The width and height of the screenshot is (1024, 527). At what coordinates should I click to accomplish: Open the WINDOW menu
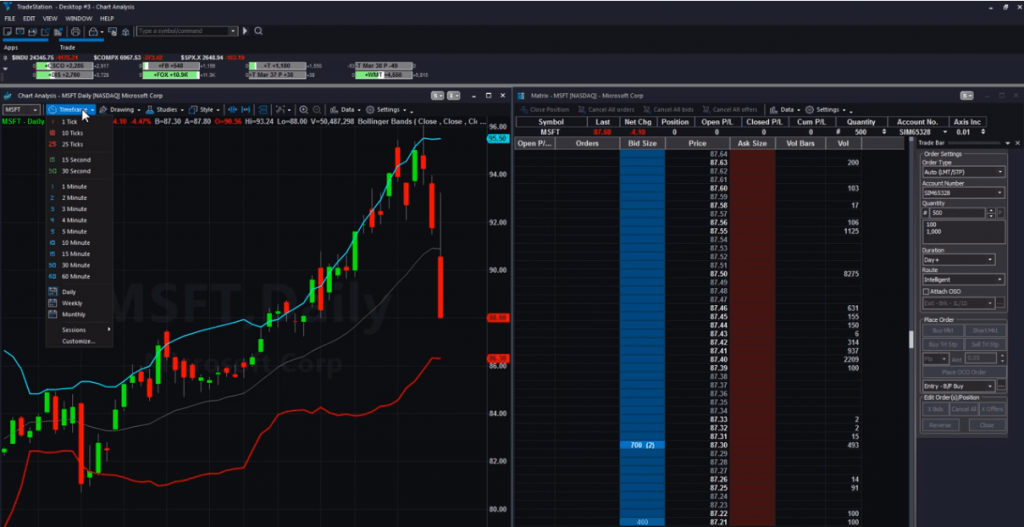[78, 19]
